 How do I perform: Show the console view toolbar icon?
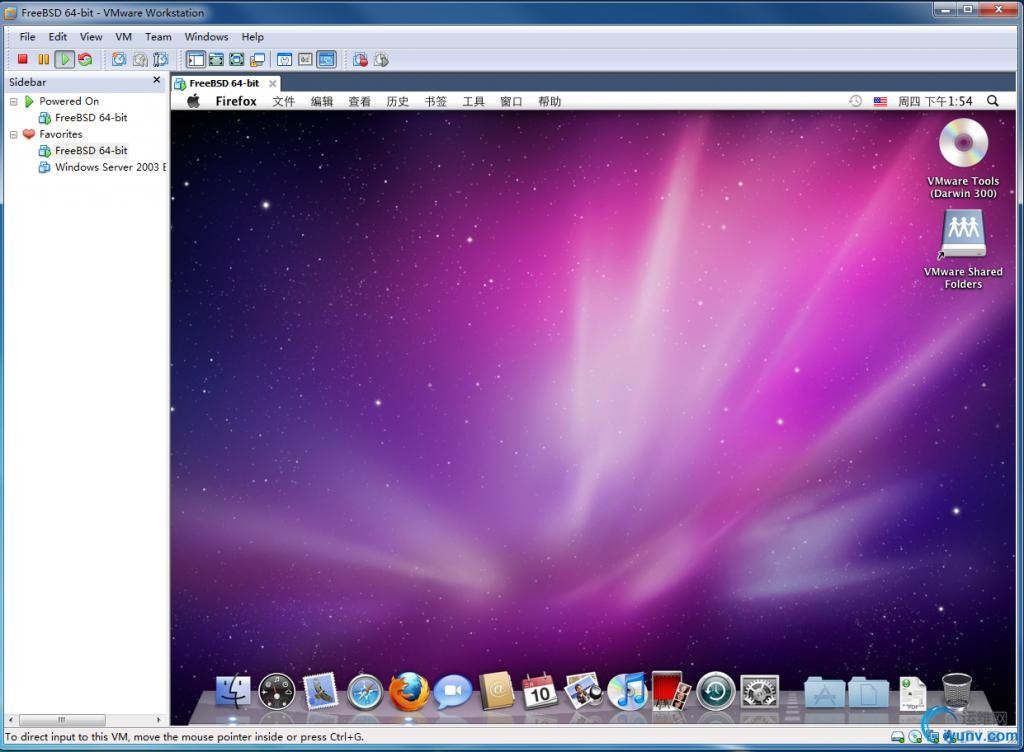[327, 59]
